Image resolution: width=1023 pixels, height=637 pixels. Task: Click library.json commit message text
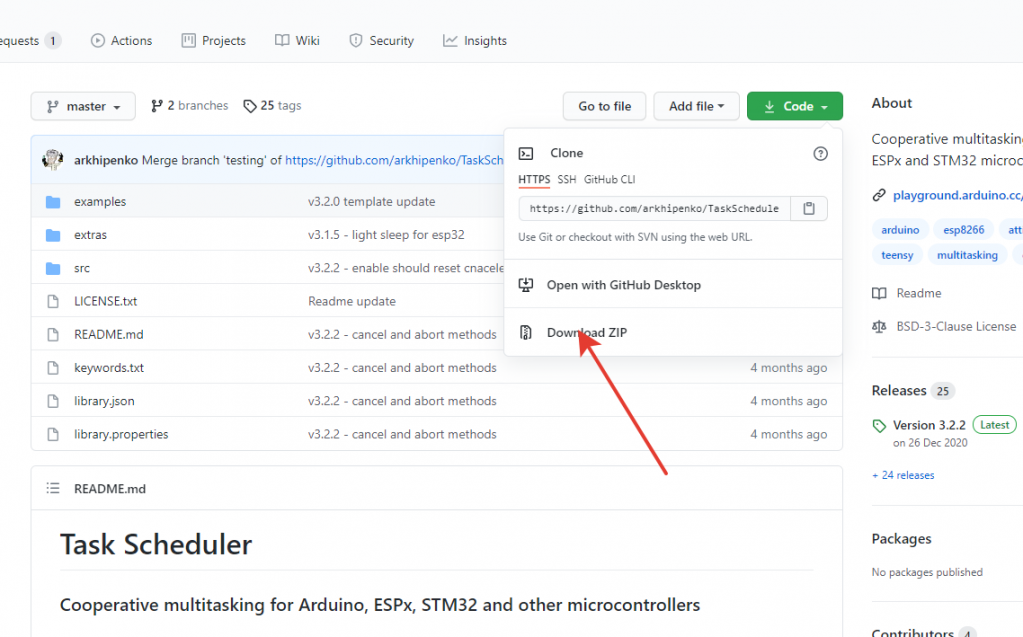(402, 401)
